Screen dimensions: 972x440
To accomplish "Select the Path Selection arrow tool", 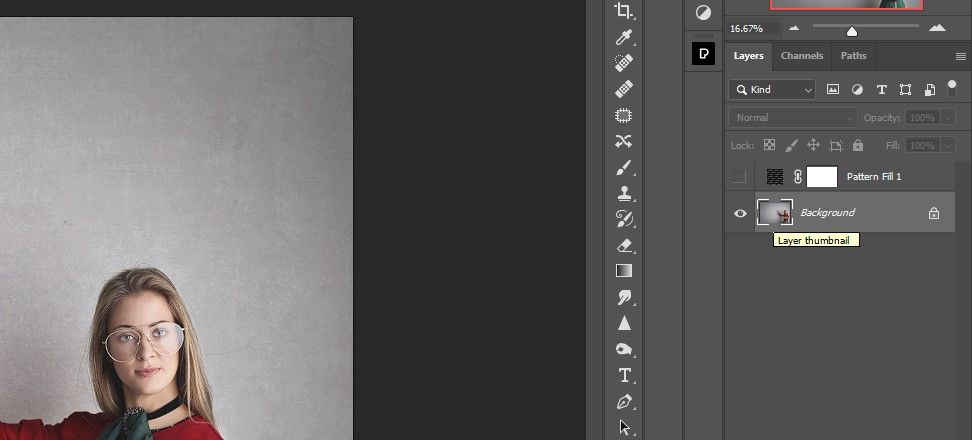I will [x=624, y=428].
